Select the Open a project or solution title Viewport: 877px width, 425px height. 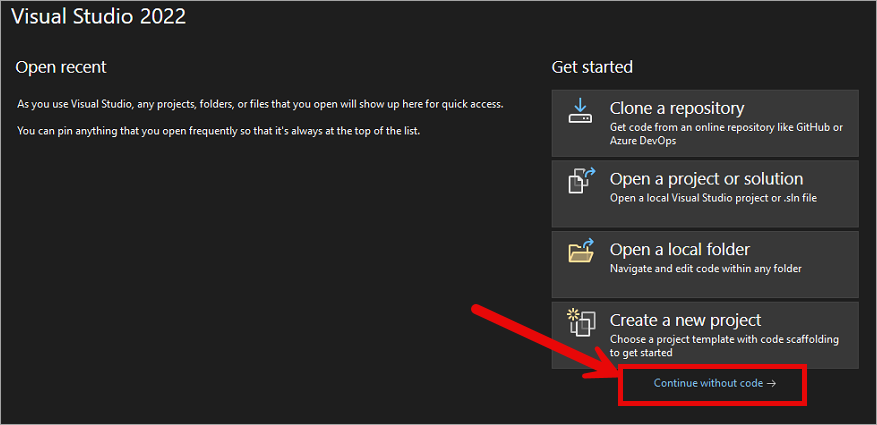706,179
